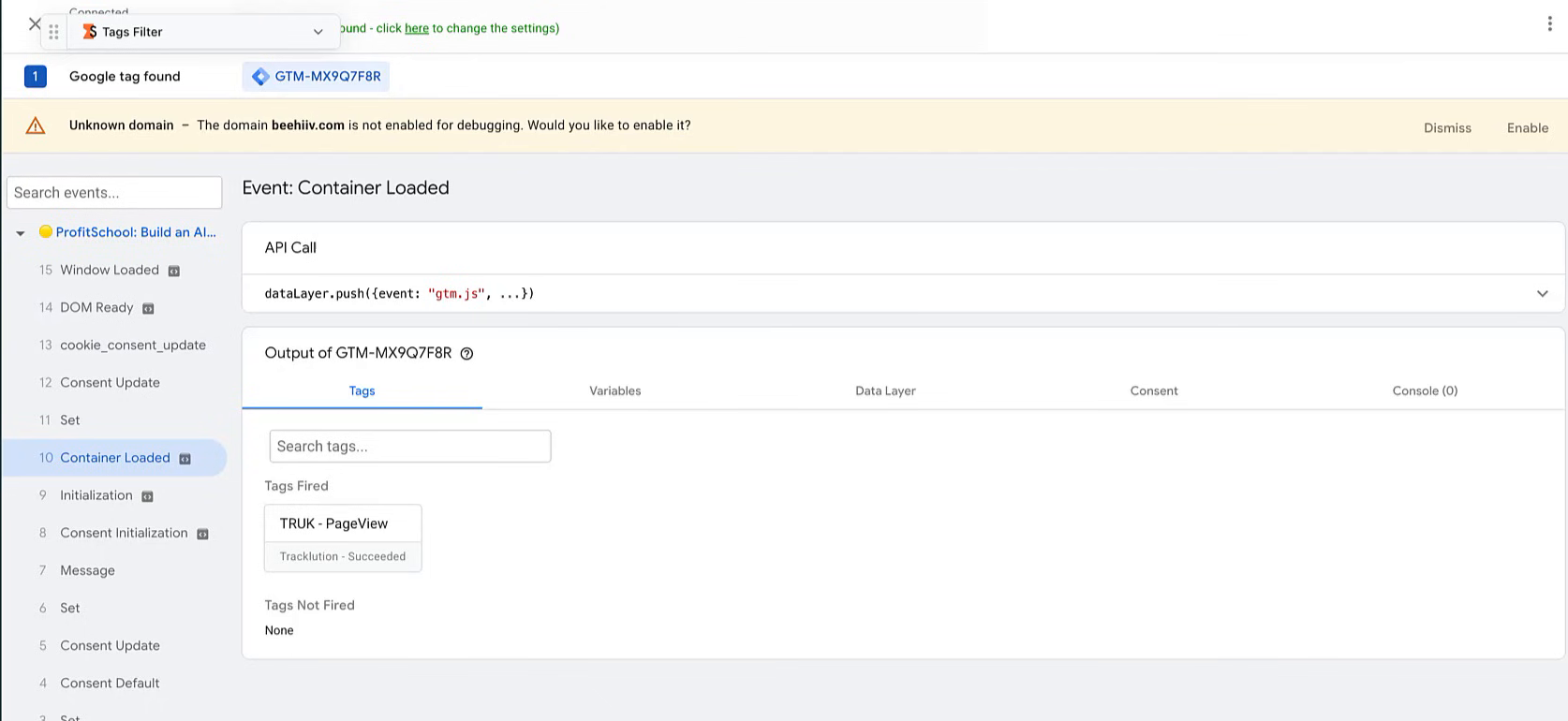
Task: Open the Tags Filter dropdown
Action: (x=318, y=32)
